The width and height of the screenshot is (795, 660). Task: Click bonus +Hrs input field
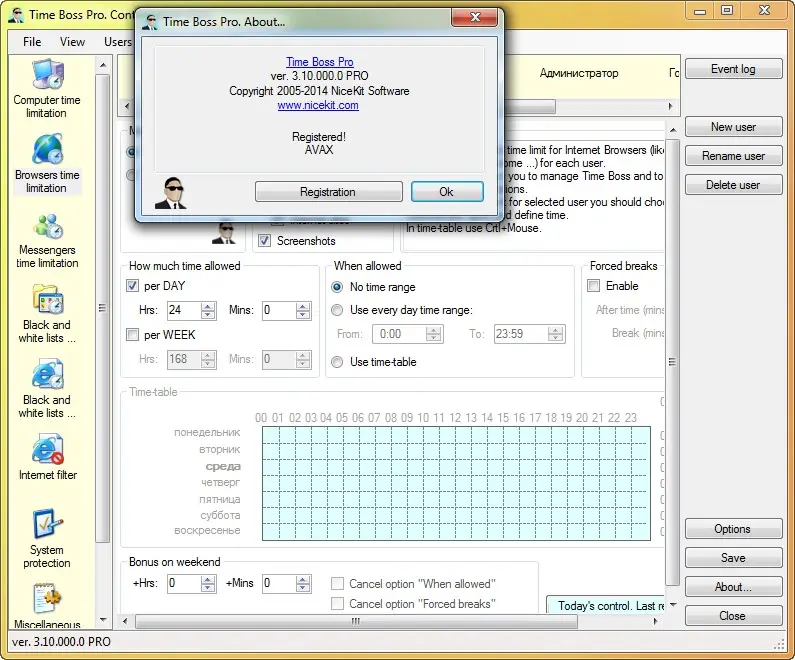(185, 583)
